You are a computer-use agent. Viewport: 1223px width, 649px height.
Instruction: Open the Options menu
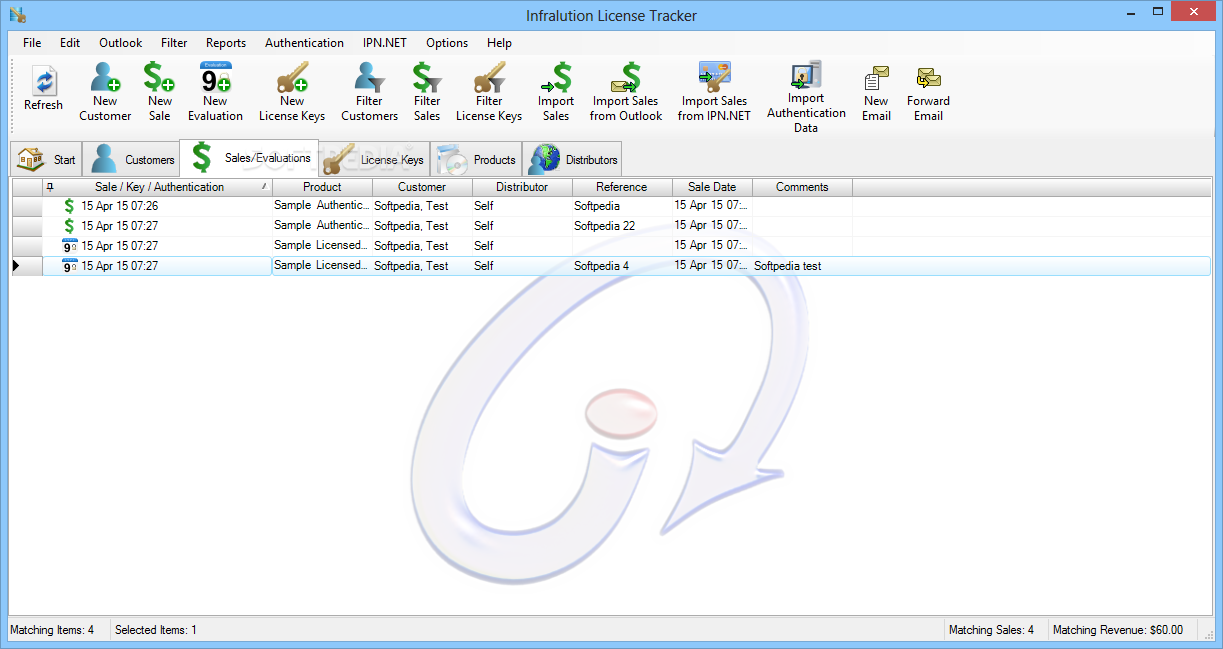coord(447,43)
